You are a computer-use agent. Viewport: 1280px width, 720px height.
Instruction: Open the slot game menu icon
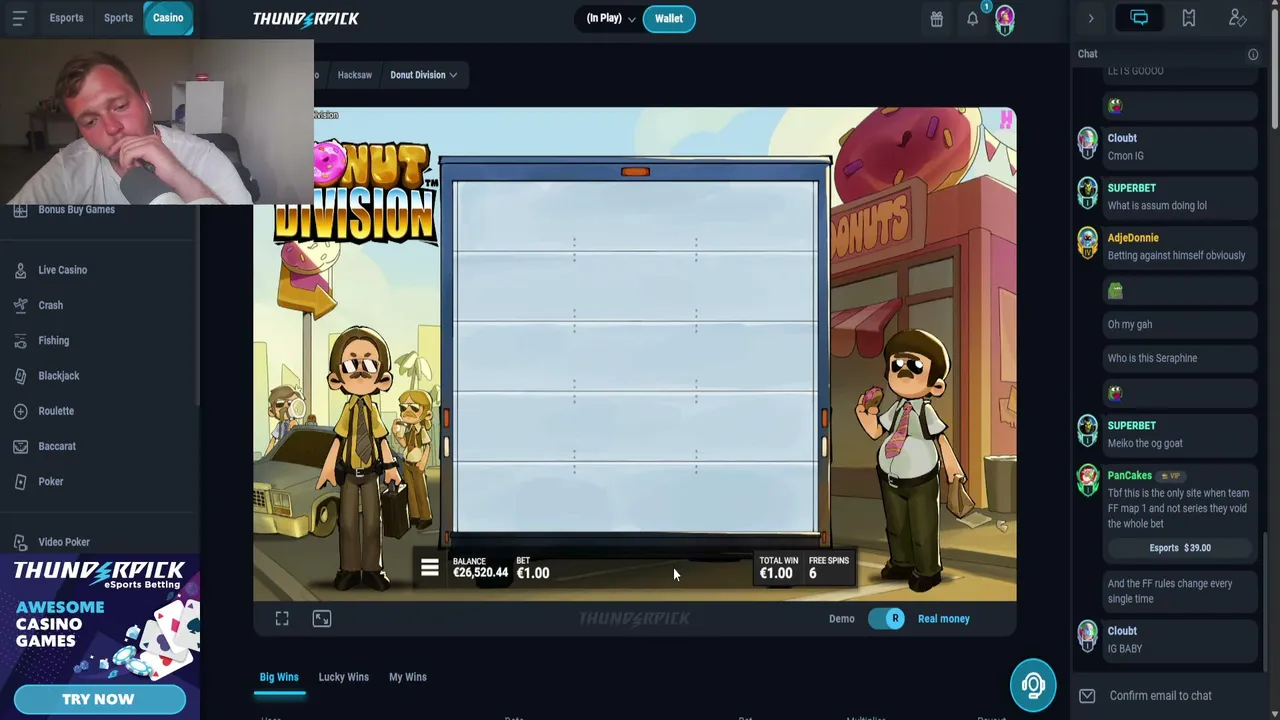[430, 568]
